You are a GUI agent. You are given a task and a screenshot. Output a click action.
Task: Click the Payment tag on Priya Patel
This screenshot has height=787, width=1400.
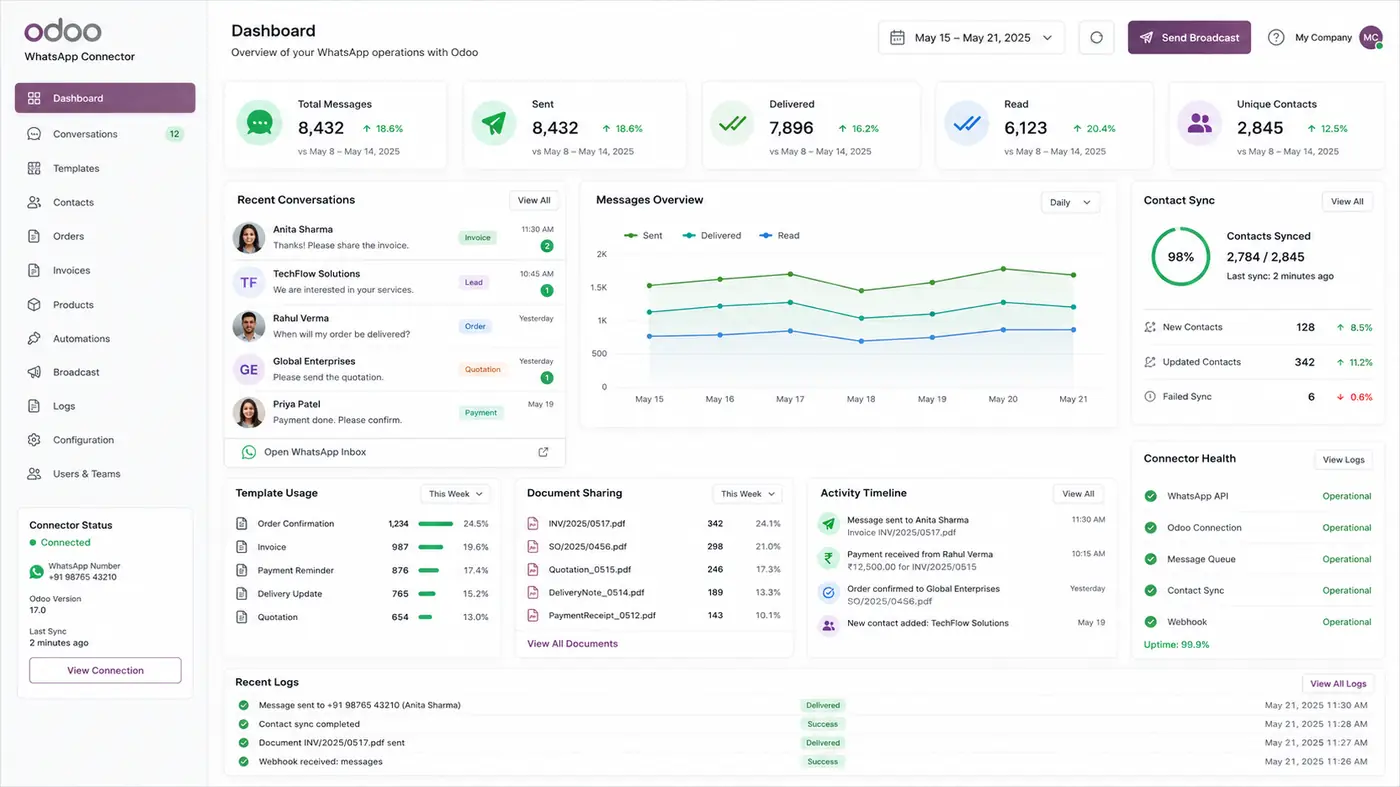coord(481,412)
